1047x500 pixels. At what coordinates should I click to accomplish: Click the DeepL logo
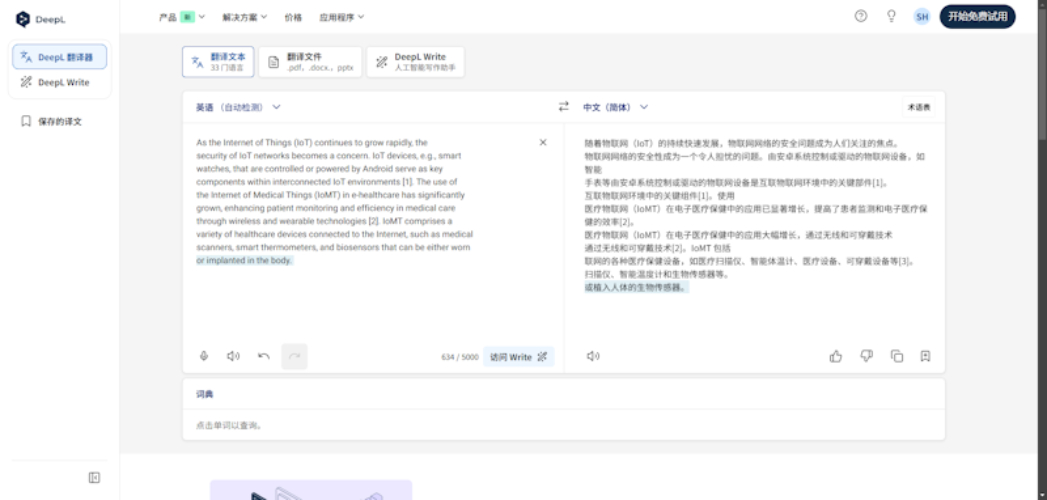(41, 19)
